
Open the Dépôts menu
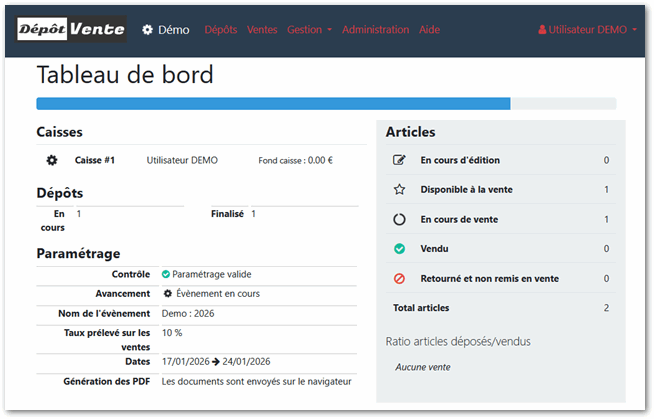tap(221, 30)
